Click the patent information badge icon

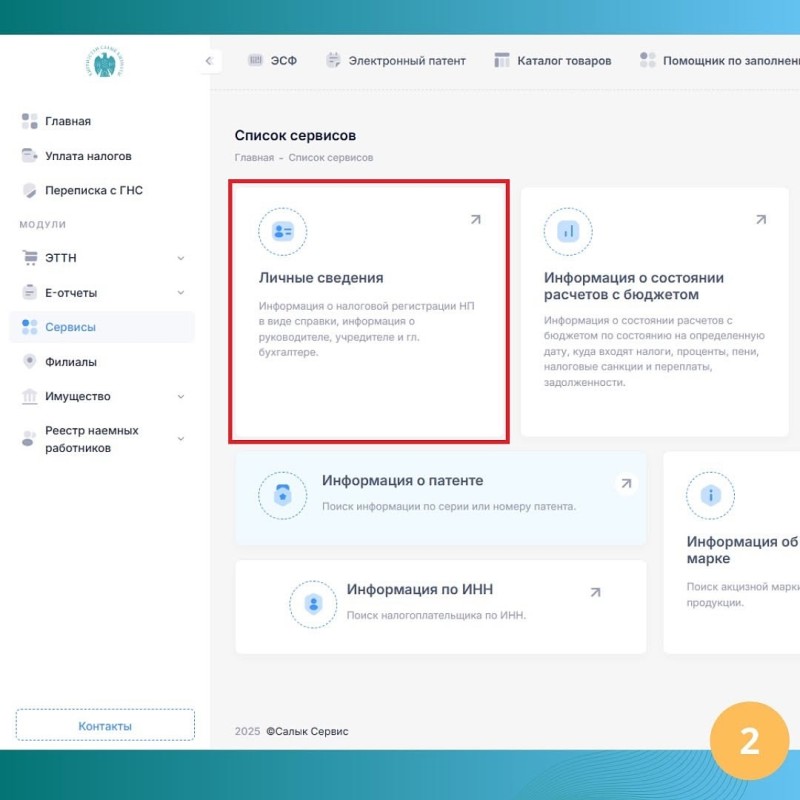click(282, 495)
